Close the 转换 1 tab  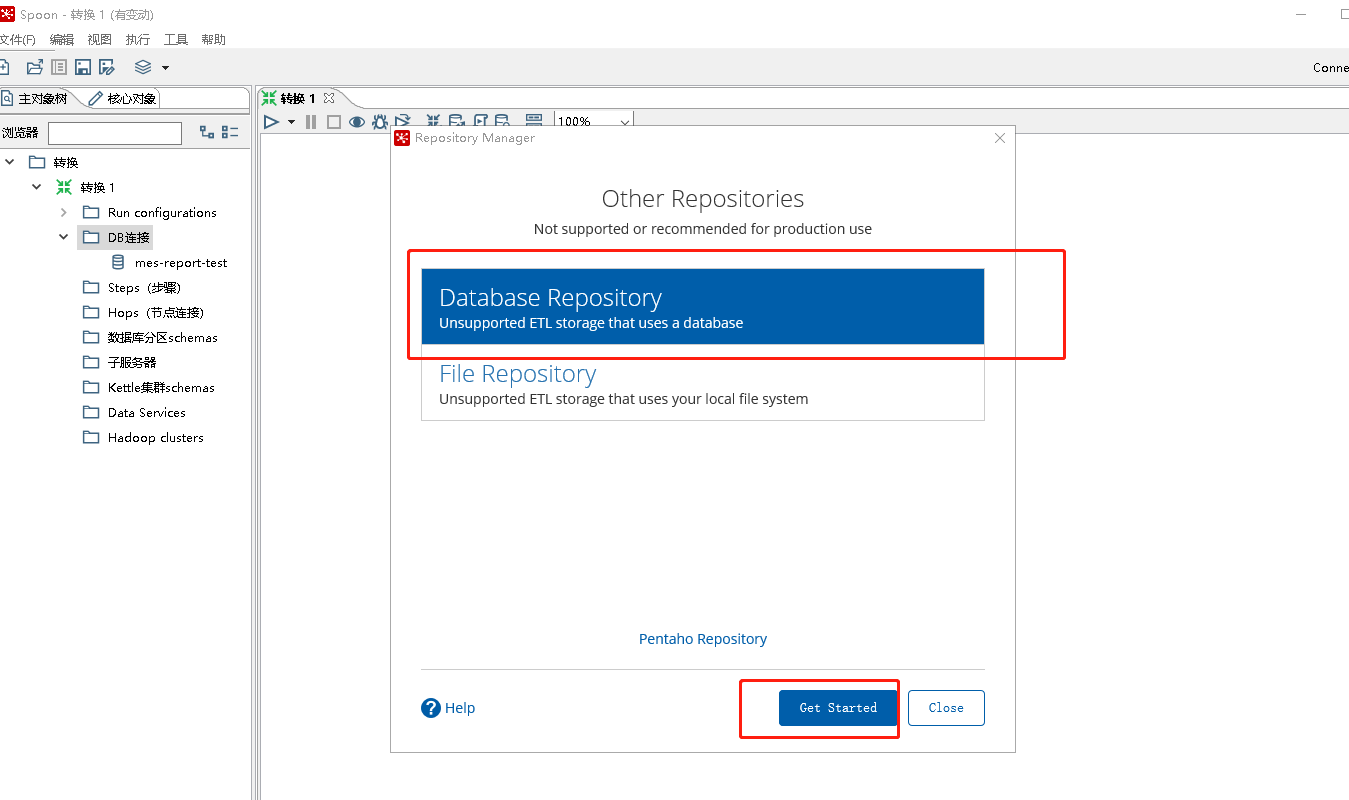[329, 98]
